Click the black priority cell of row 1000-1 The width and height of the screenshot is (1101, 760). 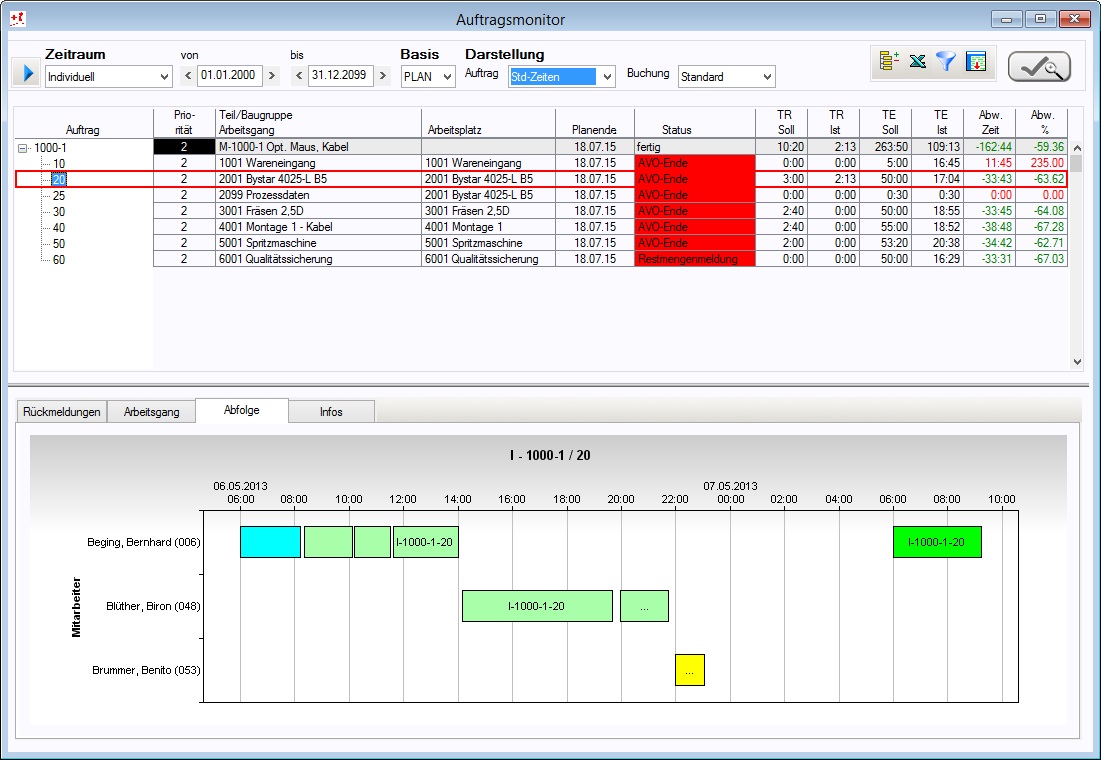coord(184,147)
